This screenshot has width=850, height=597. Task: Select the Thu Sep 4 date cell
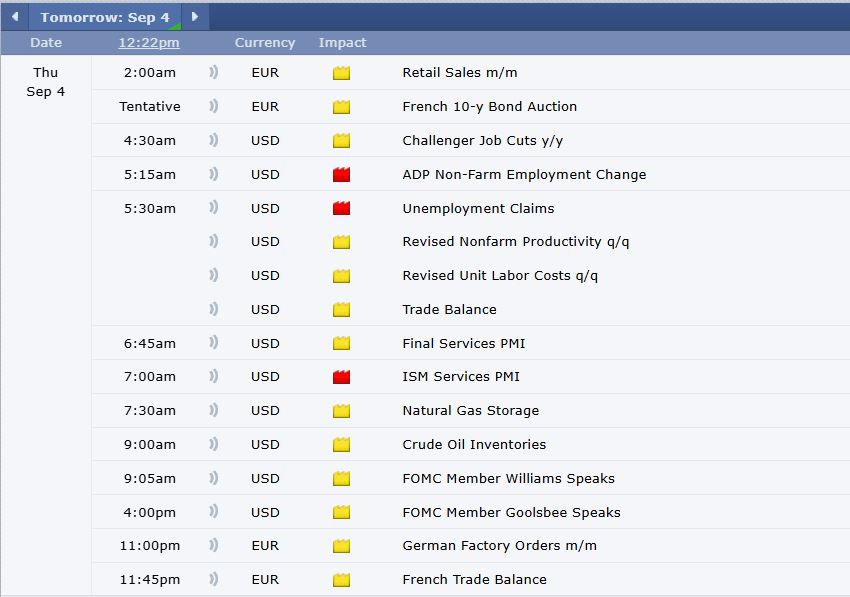46,82
